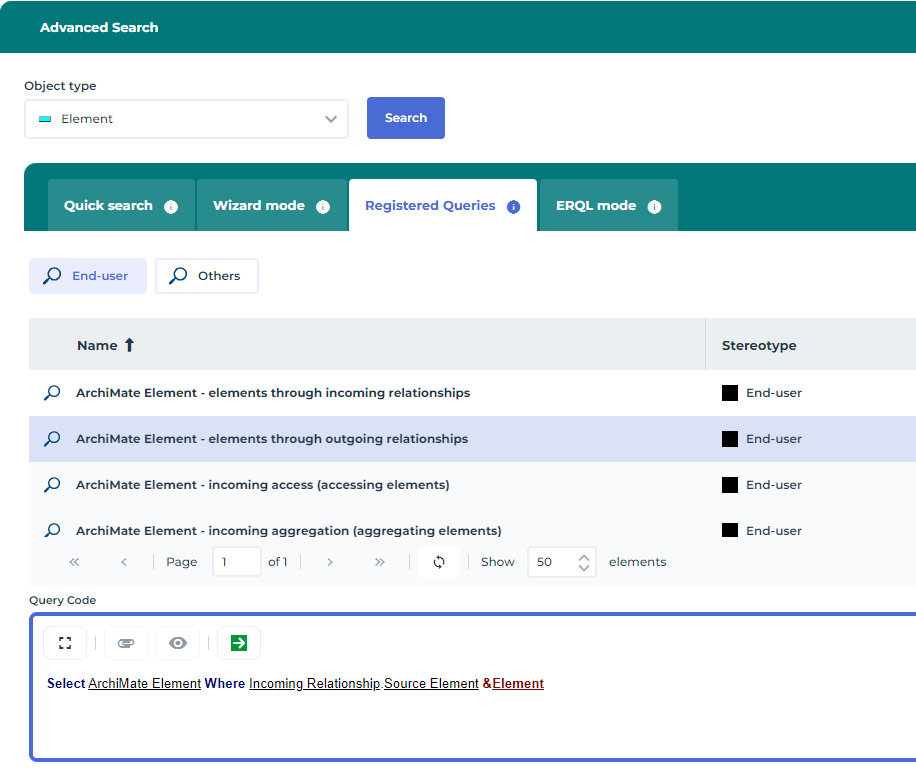Screen dimensions: 916x769
Task: Click the fullscreen expand icon in Query Code
Action: coord(65,643)
